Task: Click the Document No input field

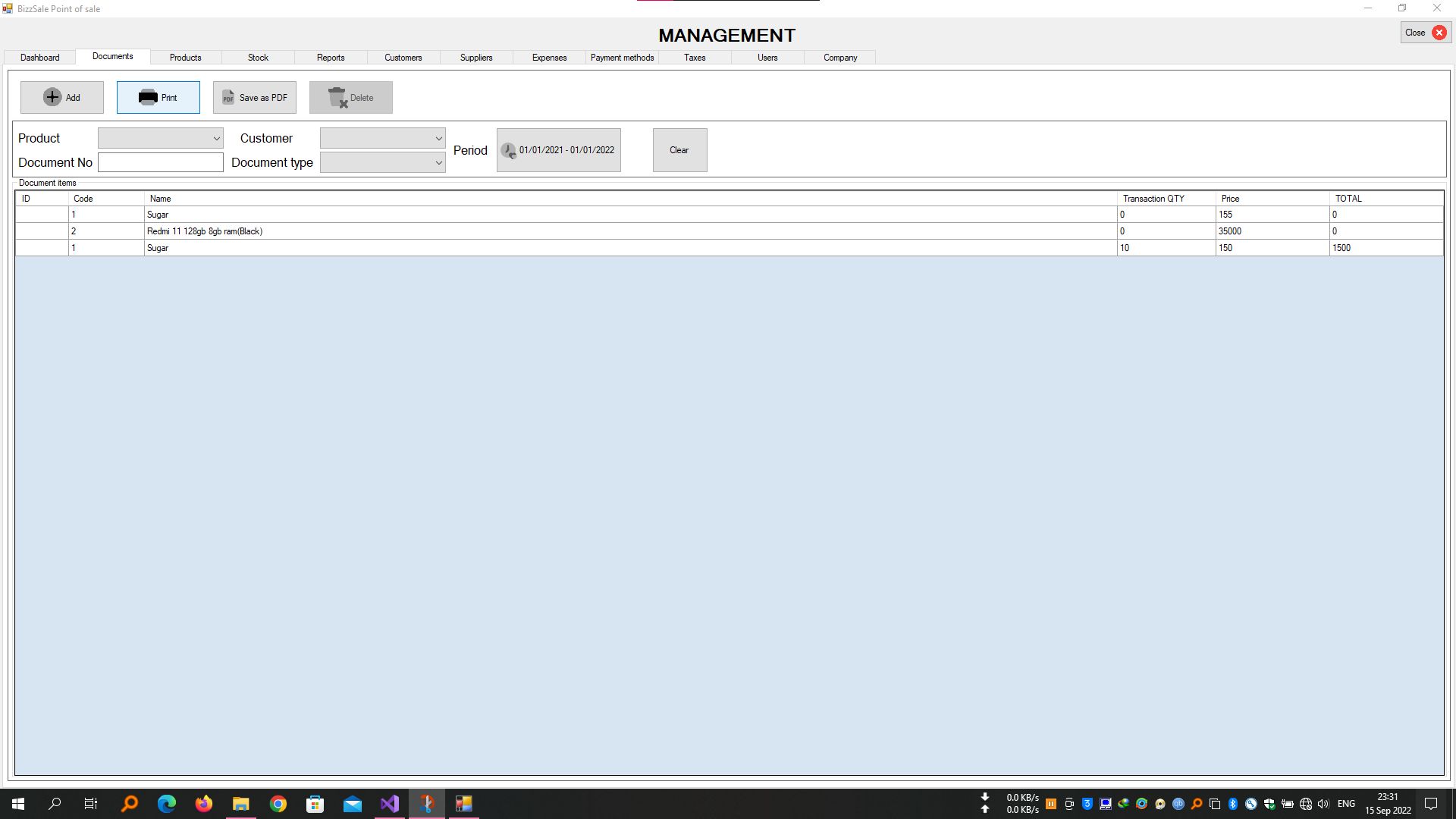Action: point(161,162)
